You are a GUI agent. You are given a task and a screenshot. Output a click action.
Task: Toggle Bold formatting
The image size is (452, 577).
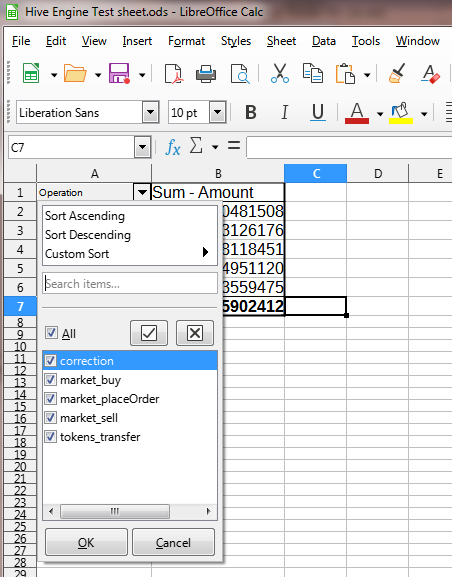tap(251, 112)
